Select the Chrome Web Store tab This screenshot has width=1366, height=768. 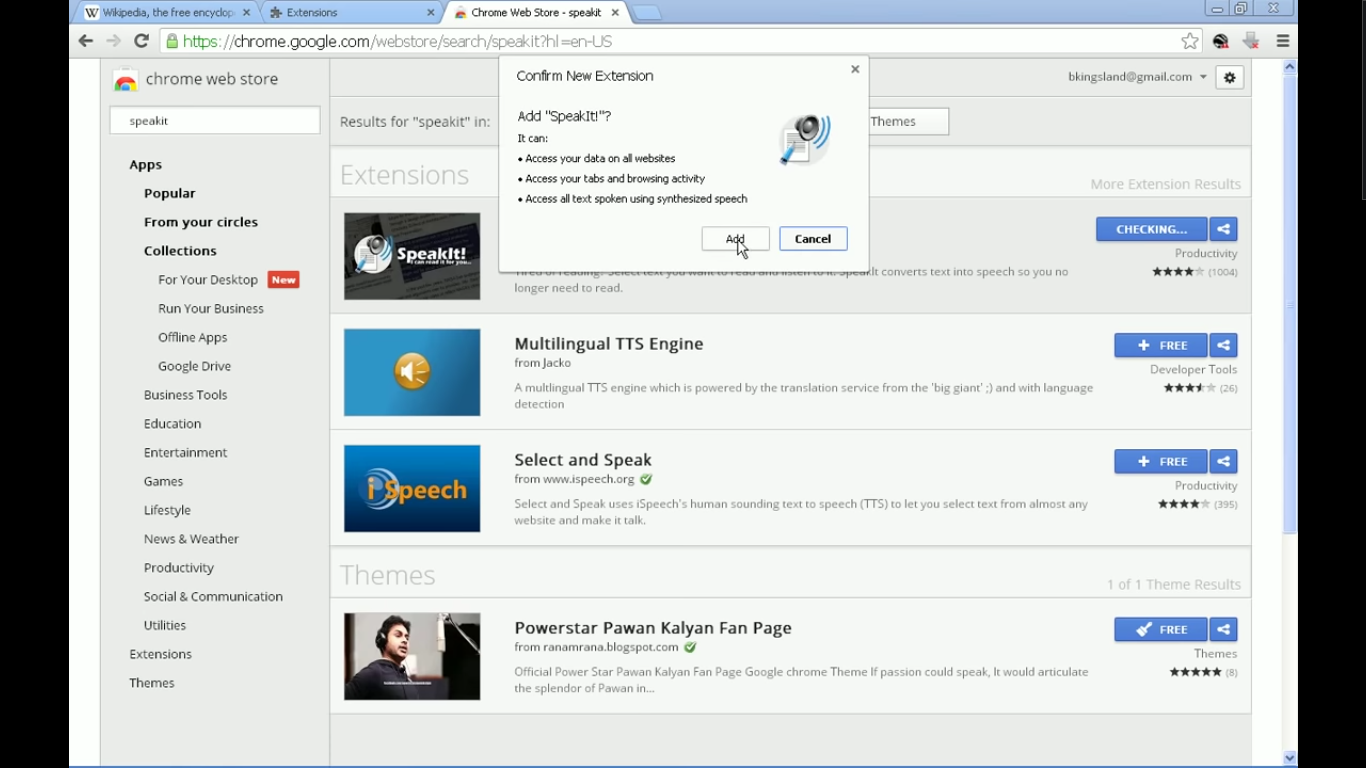pos(536,13)
